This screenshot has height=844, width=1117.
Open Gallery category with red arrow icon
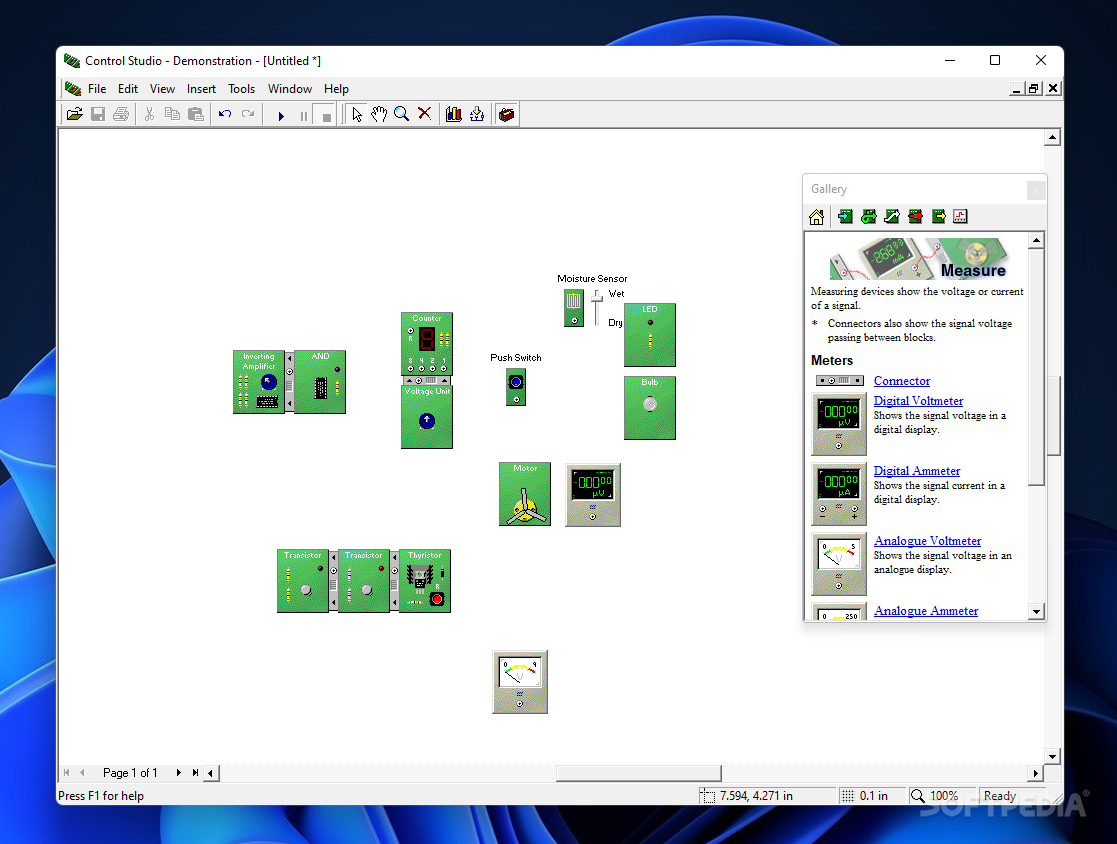point(915,217)
